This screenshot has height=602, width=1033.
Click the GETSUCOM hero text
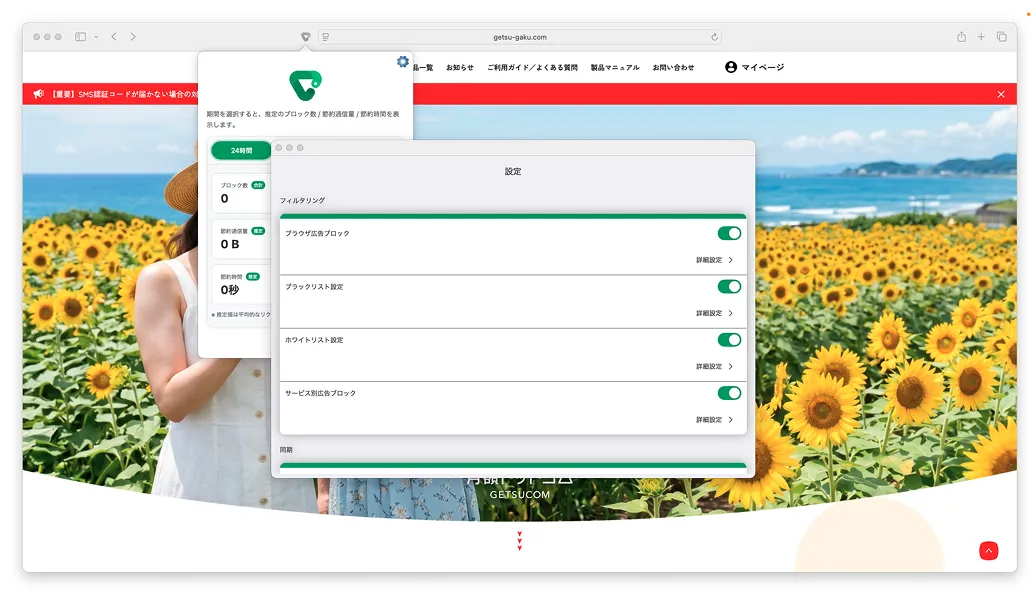pos(520,495)
